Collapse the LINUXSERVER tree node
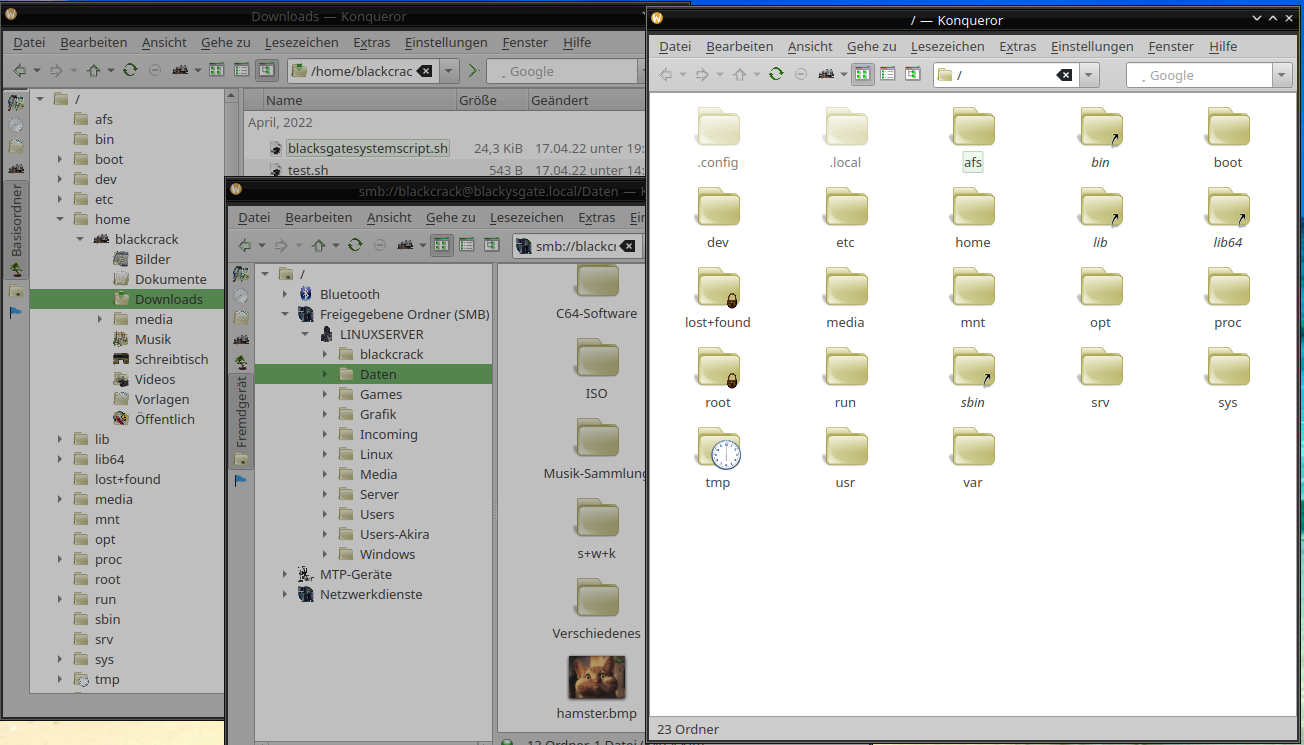The width and height of the screenshot is (1304, 745). point(305,334)
